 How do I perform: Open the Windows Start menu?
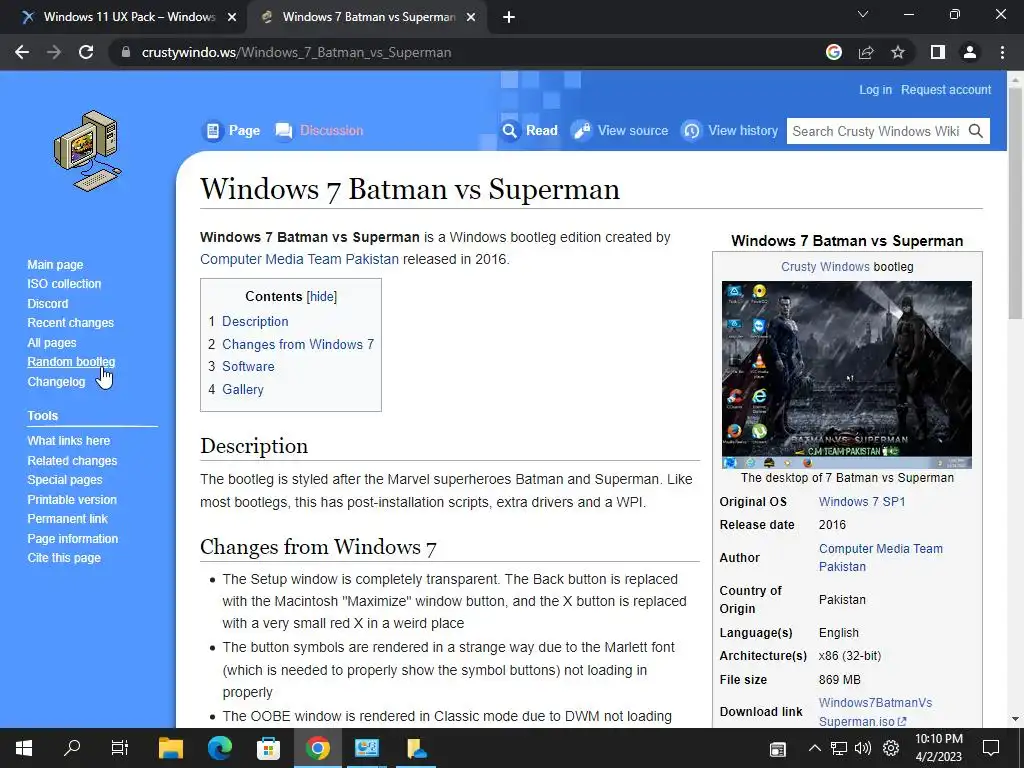24,748
